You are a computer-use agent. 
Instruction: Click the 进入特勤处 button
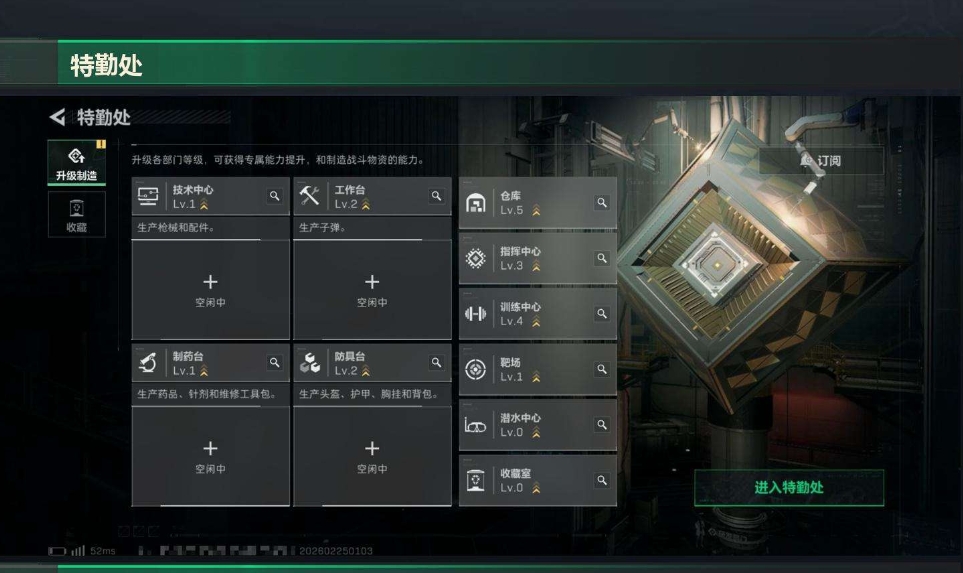coord(789,488)
